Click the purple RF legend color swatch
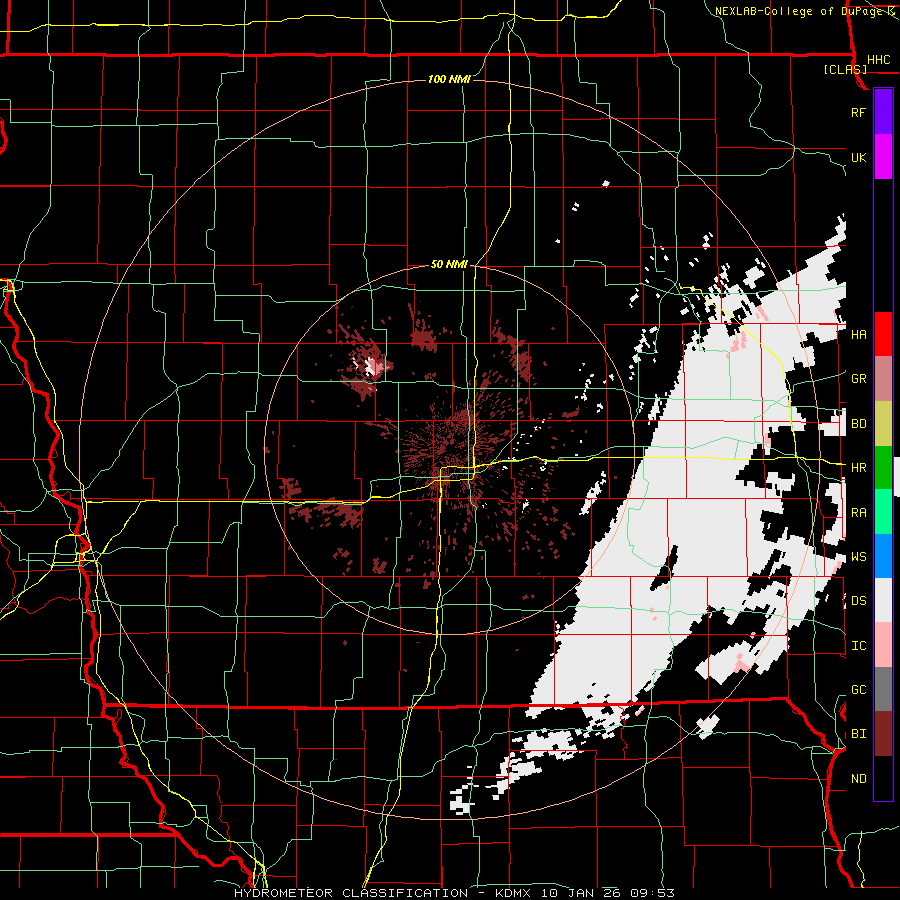This screenshot has height=900, width=900. 883,111
